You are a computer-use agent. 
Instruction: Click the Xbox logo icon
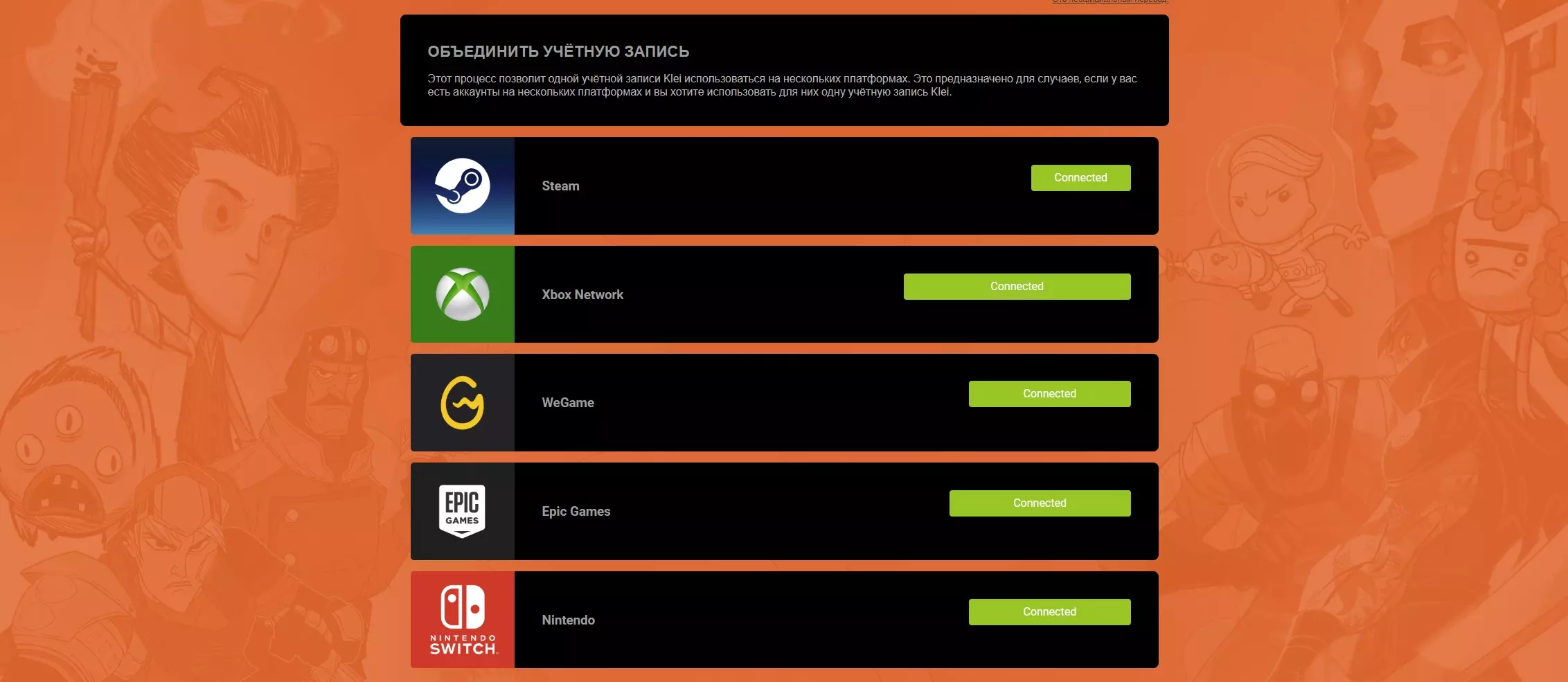click(x=463, y=294)
